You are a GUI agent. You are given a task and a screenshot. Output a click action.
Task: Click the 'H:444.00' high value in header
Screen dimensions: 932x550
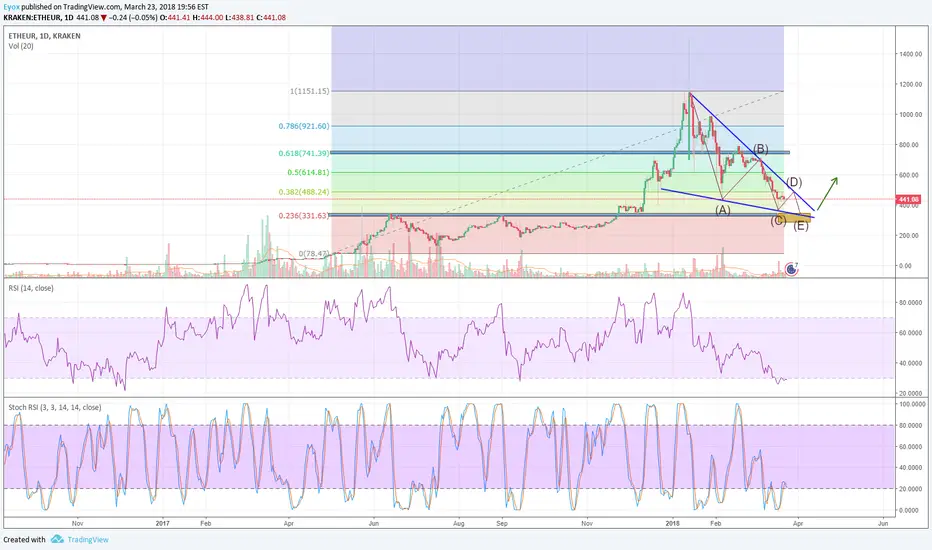(x=209, y=18)
